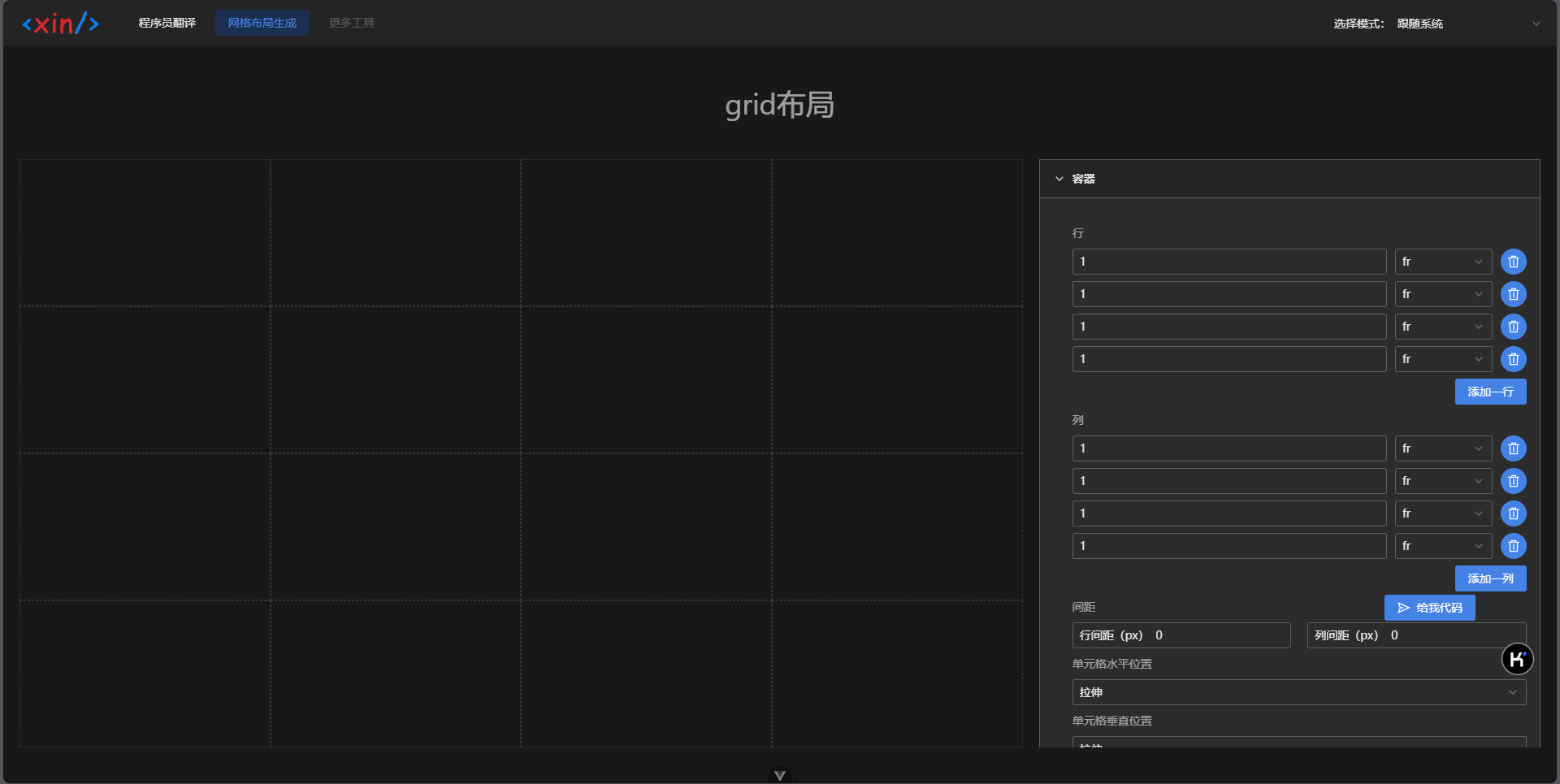
Task: Open unit dropdown for fourth column
Action: pyautogui.click(x=1443, y=546)
